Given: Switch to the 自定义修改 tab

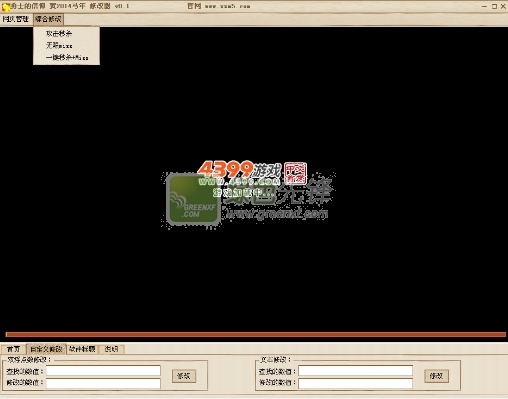Looking at the screenshot, I should 46,349.
